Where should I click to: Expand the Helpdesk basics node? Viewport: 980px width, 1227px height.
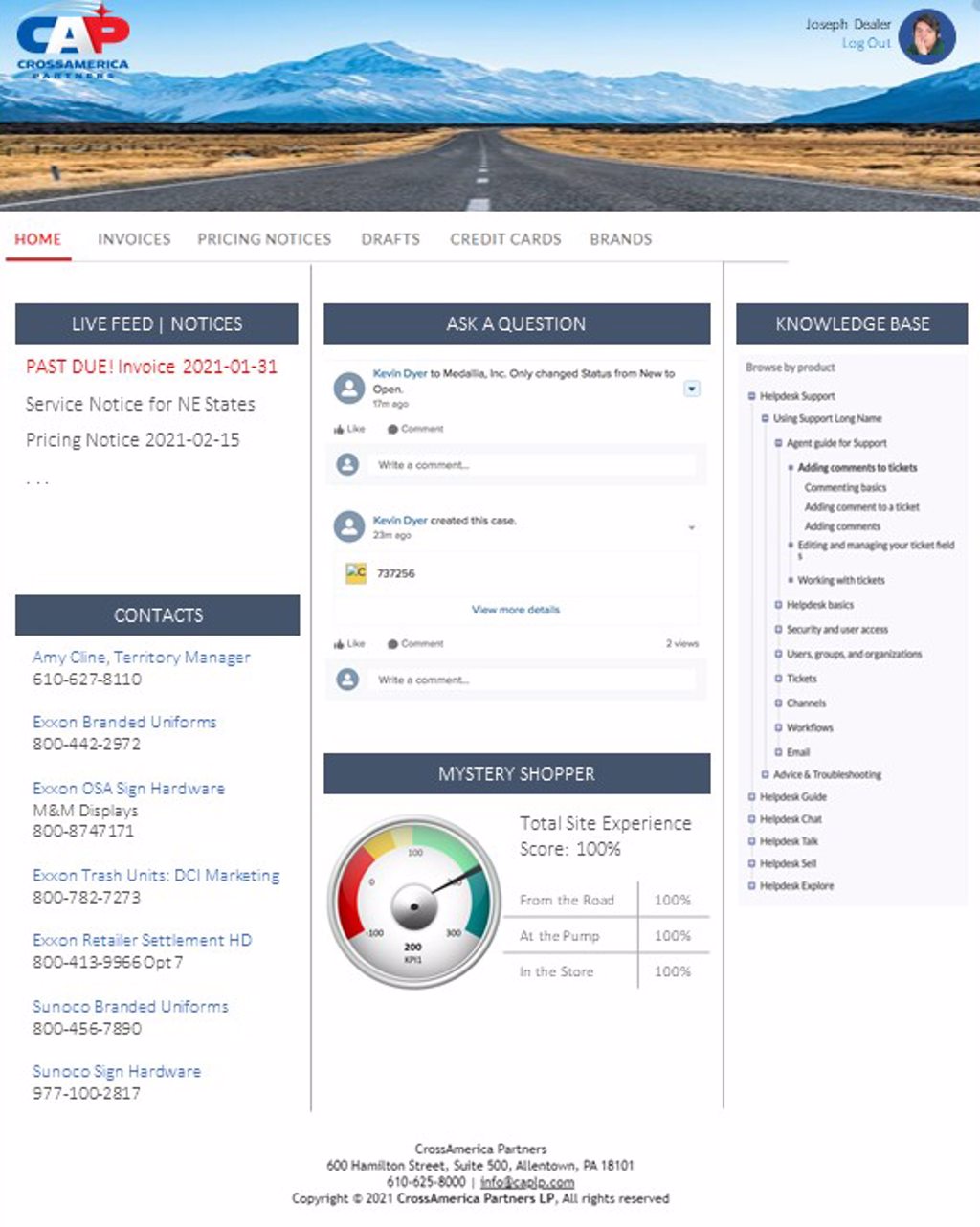(x=779, y=605)
